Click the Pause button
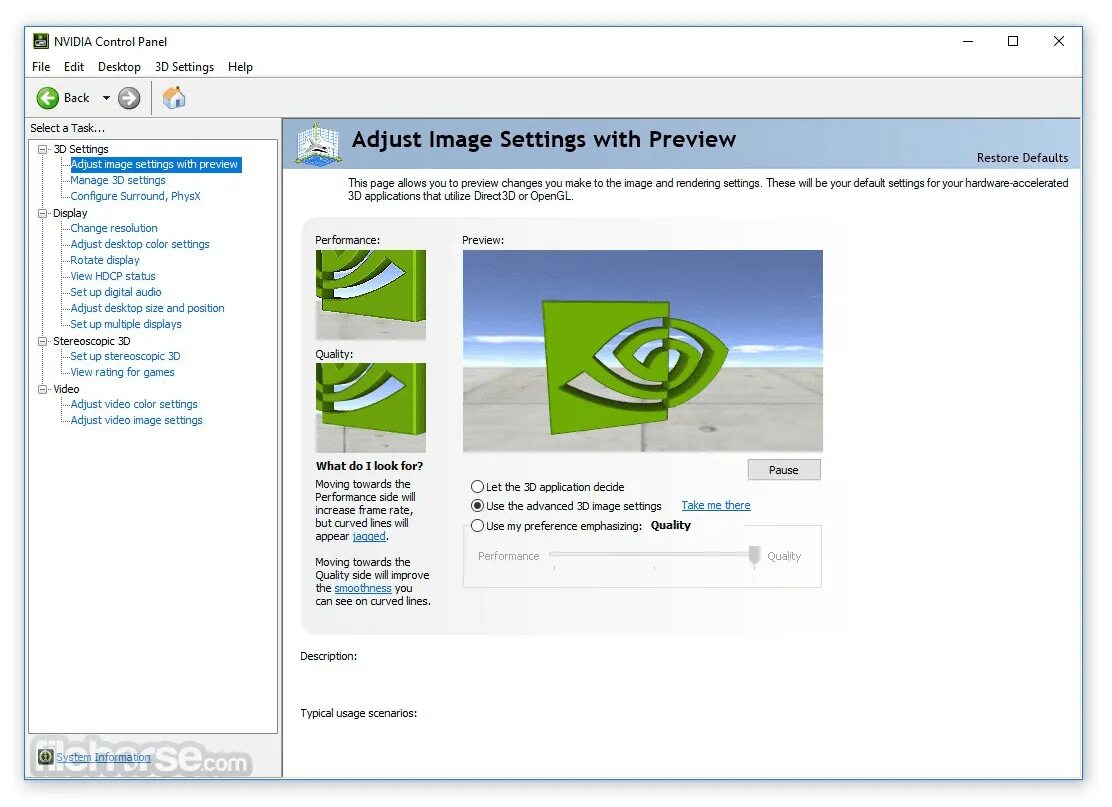 (784, 469)
